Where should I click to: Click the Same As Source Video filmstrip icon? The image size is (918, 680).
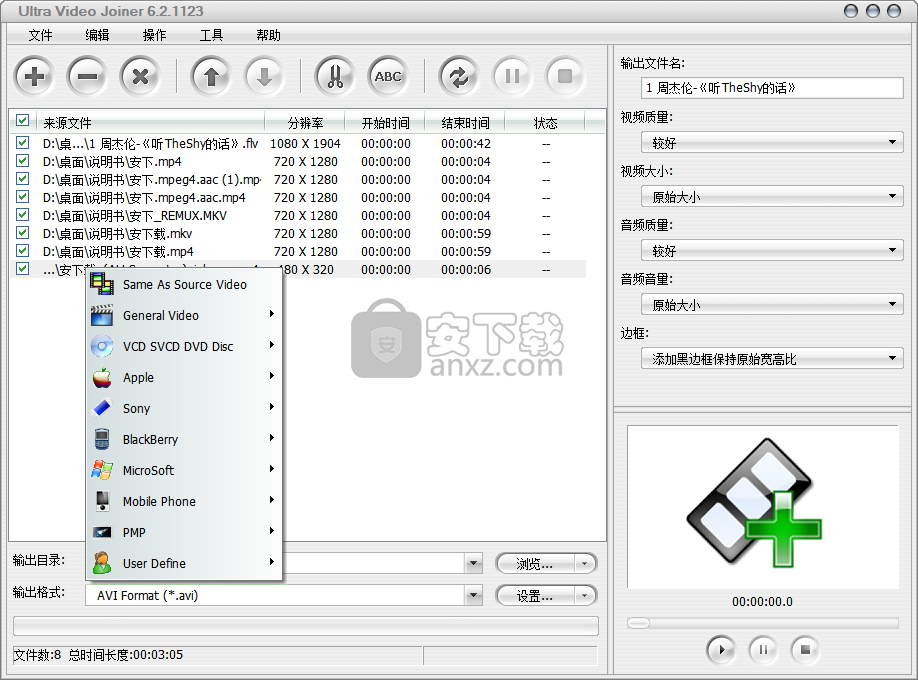click(102, 284)
